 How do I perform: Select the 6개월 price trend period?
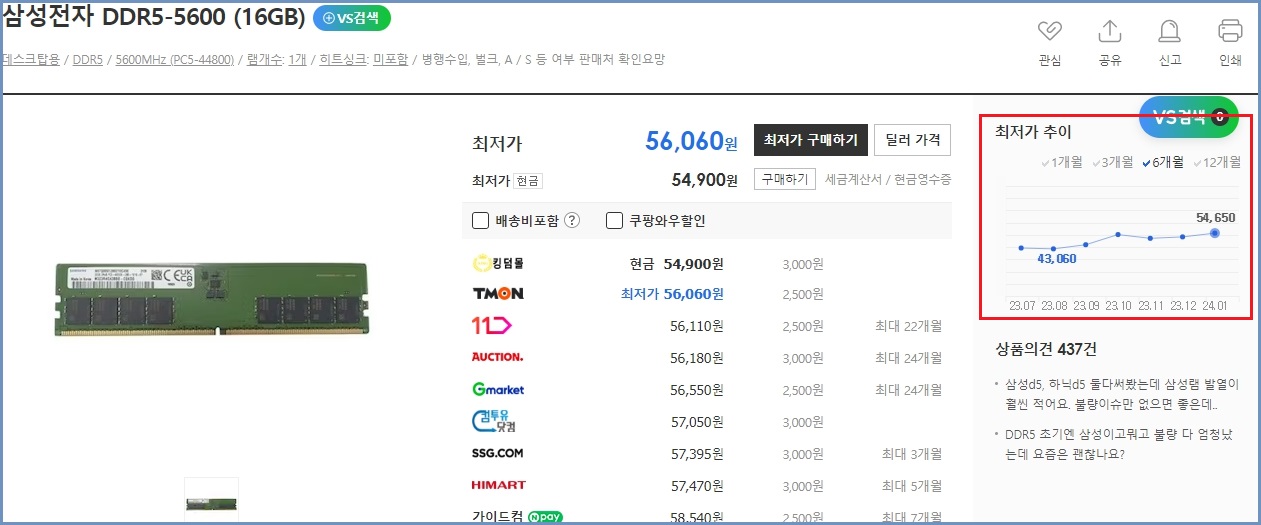tap(1163, 162)
